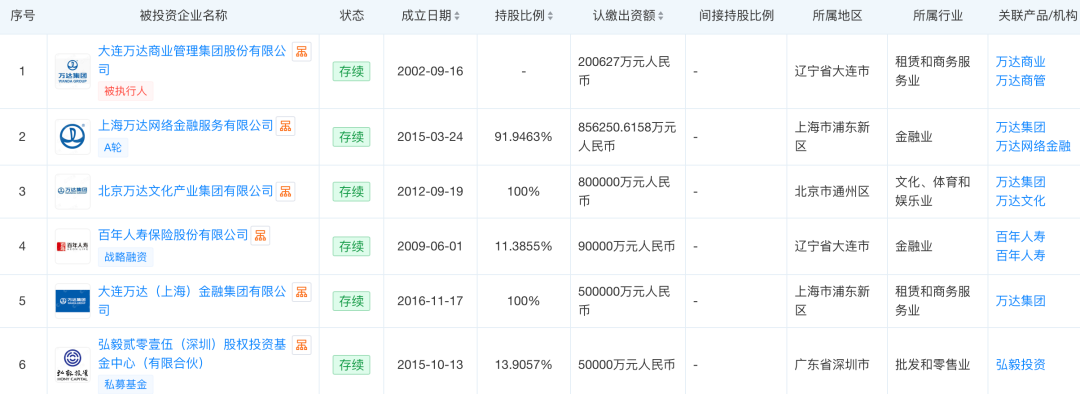Image resolution: width=1080 pixels, height=394 pixels.
Task: Sort by 认缴出资额 column
Action: 629,16
